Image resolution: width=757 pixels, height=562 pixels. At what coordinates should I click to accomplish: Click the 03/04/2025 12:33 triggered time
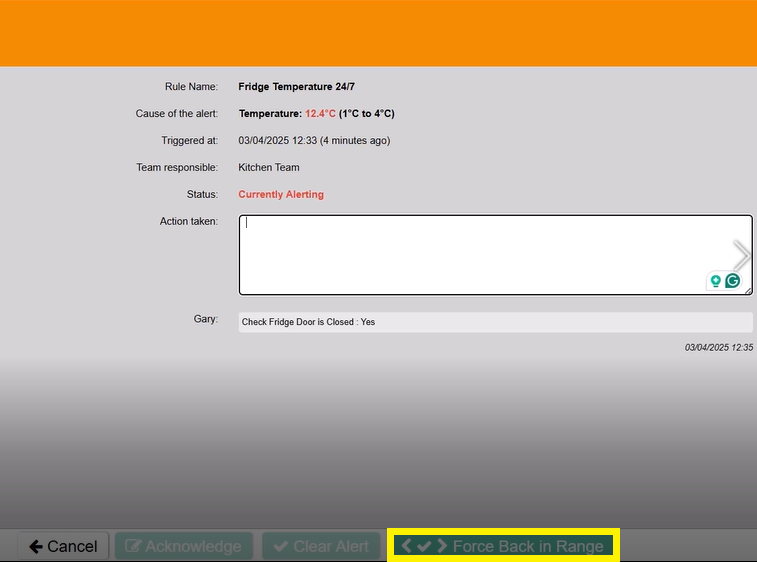coord(278,141)
